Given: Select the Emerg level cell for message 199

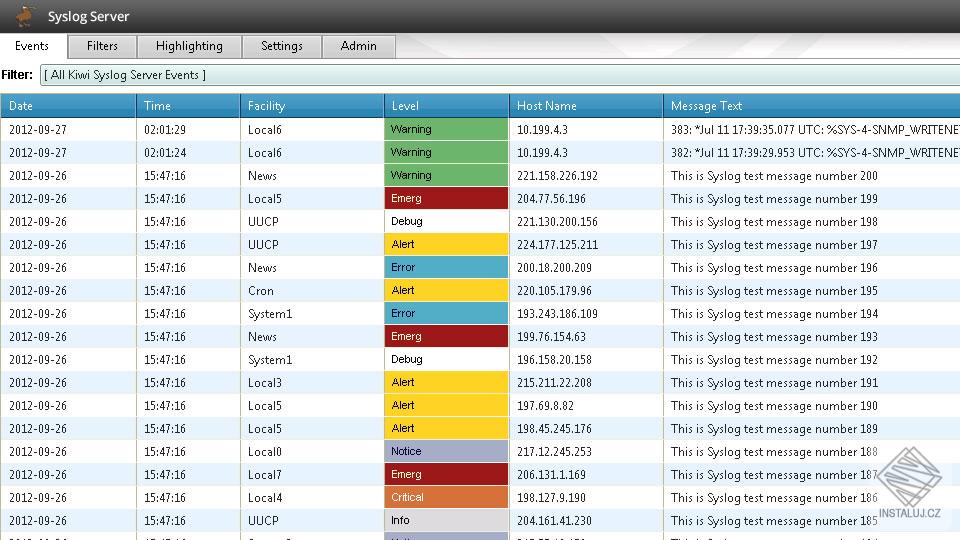Looking at the screenshot, I should pos(446,198).
